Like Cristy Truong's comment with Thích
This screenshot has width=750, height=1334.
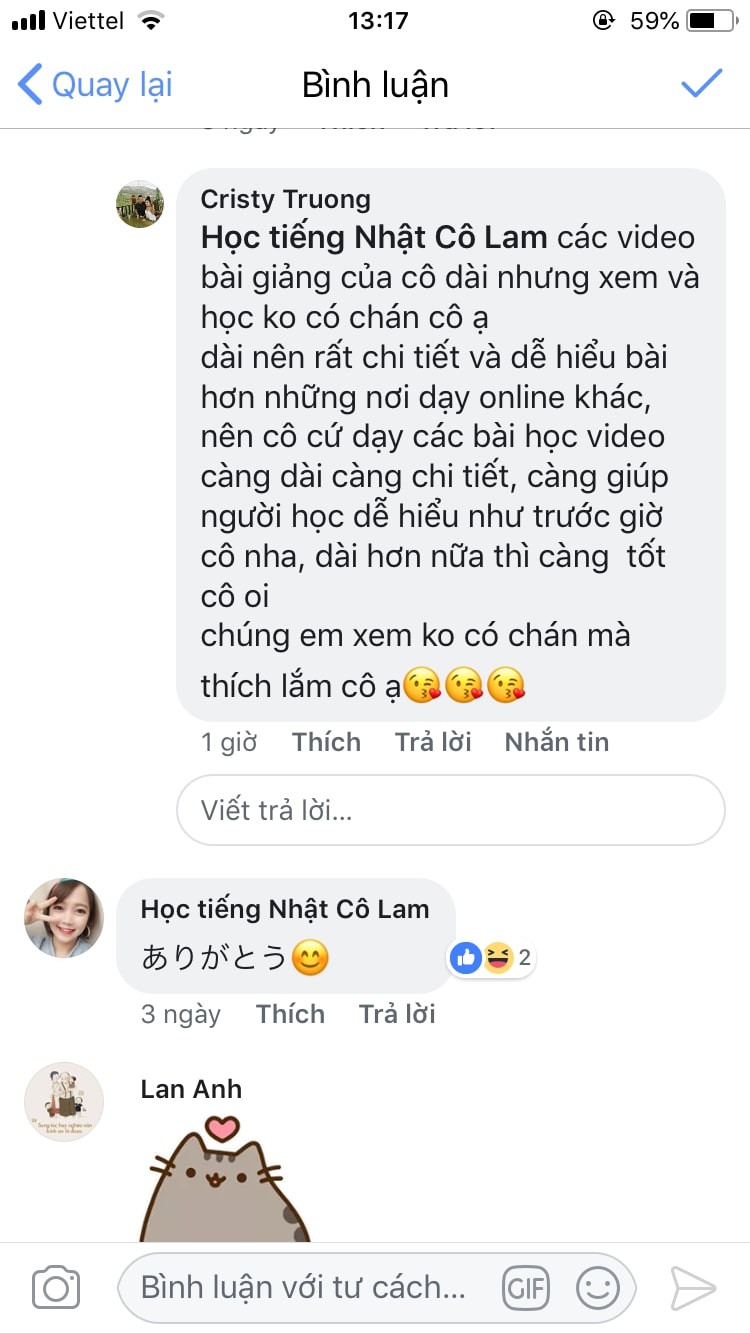tap(326, 742)
